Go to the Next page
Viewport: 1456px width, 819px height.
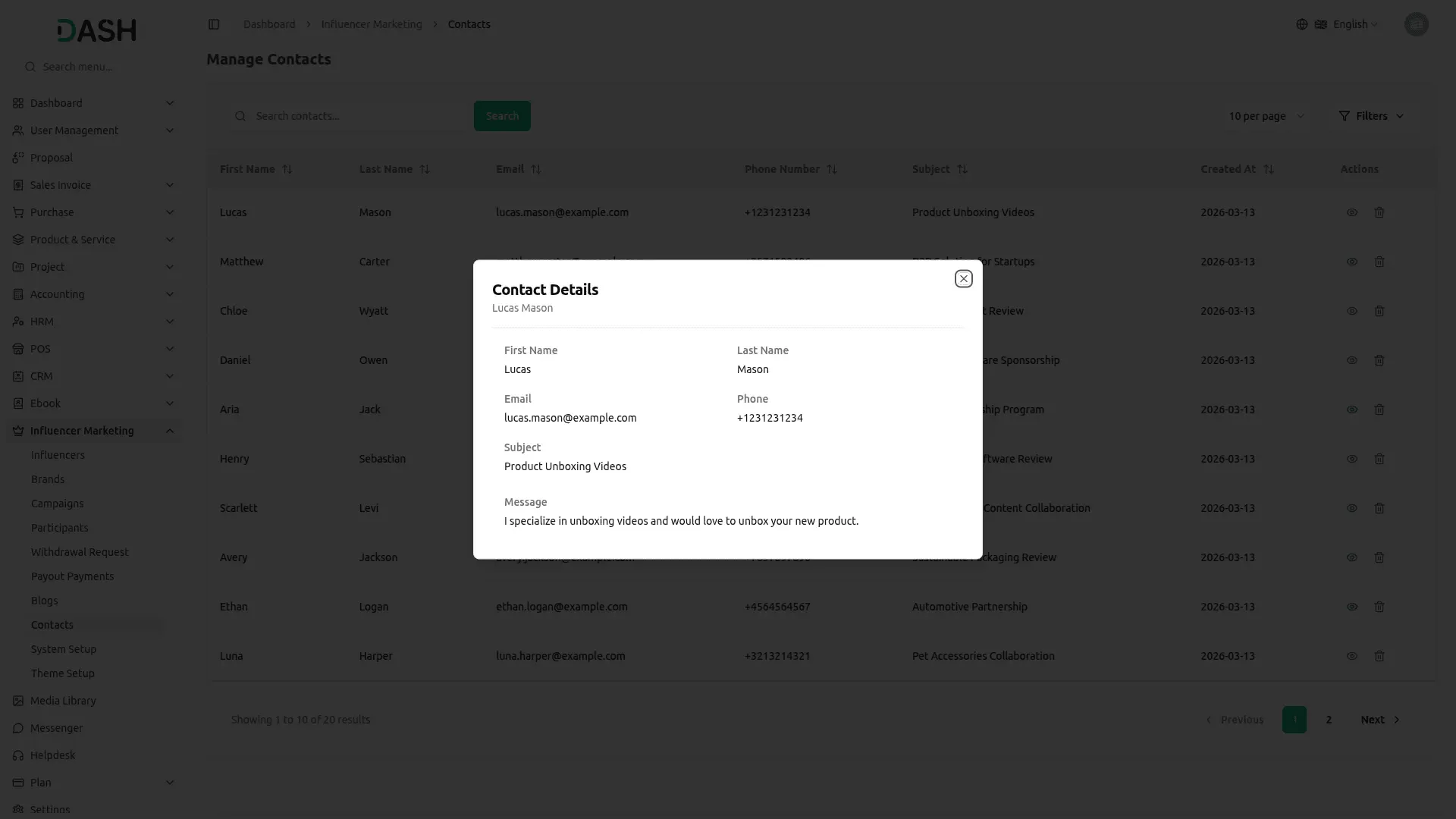coord(1380,720)
